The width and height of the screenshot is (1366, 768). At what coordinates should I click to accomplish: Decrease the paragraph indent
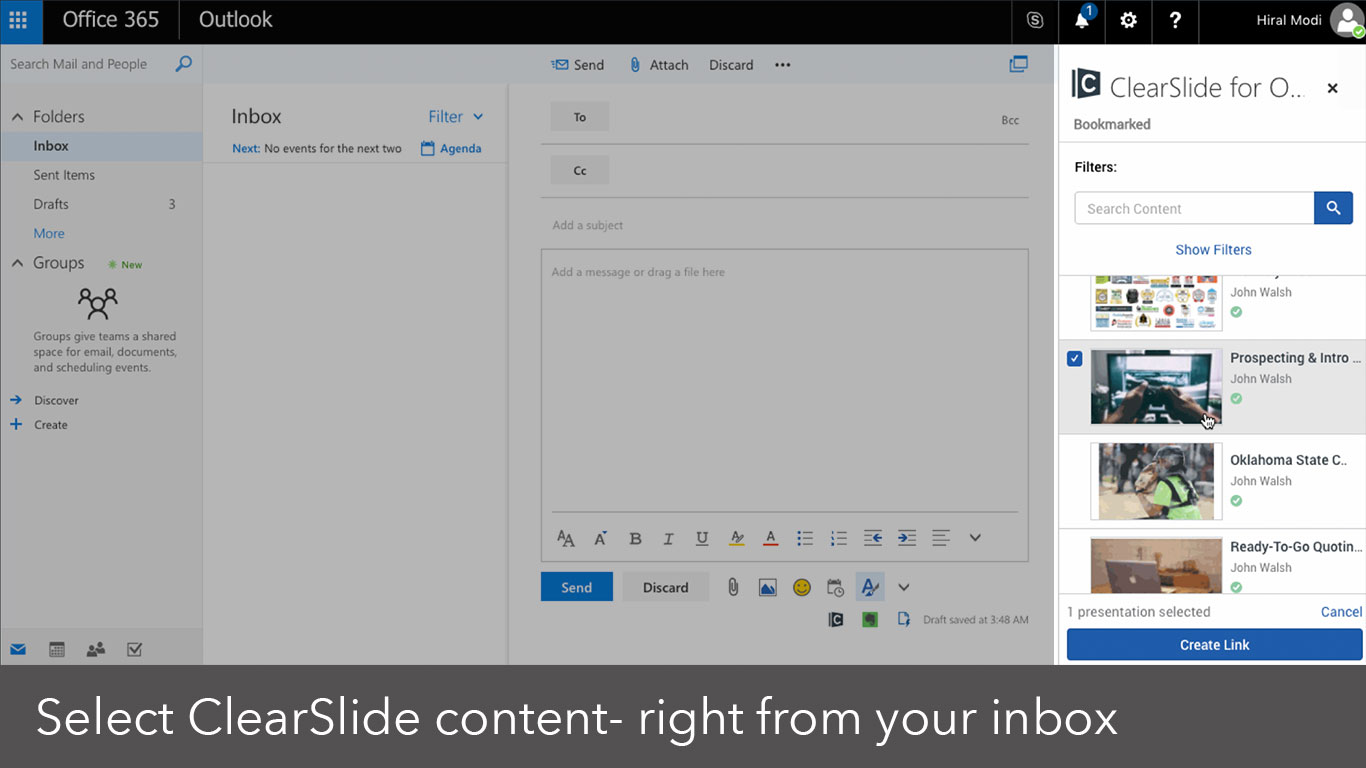tap(873, 538)
